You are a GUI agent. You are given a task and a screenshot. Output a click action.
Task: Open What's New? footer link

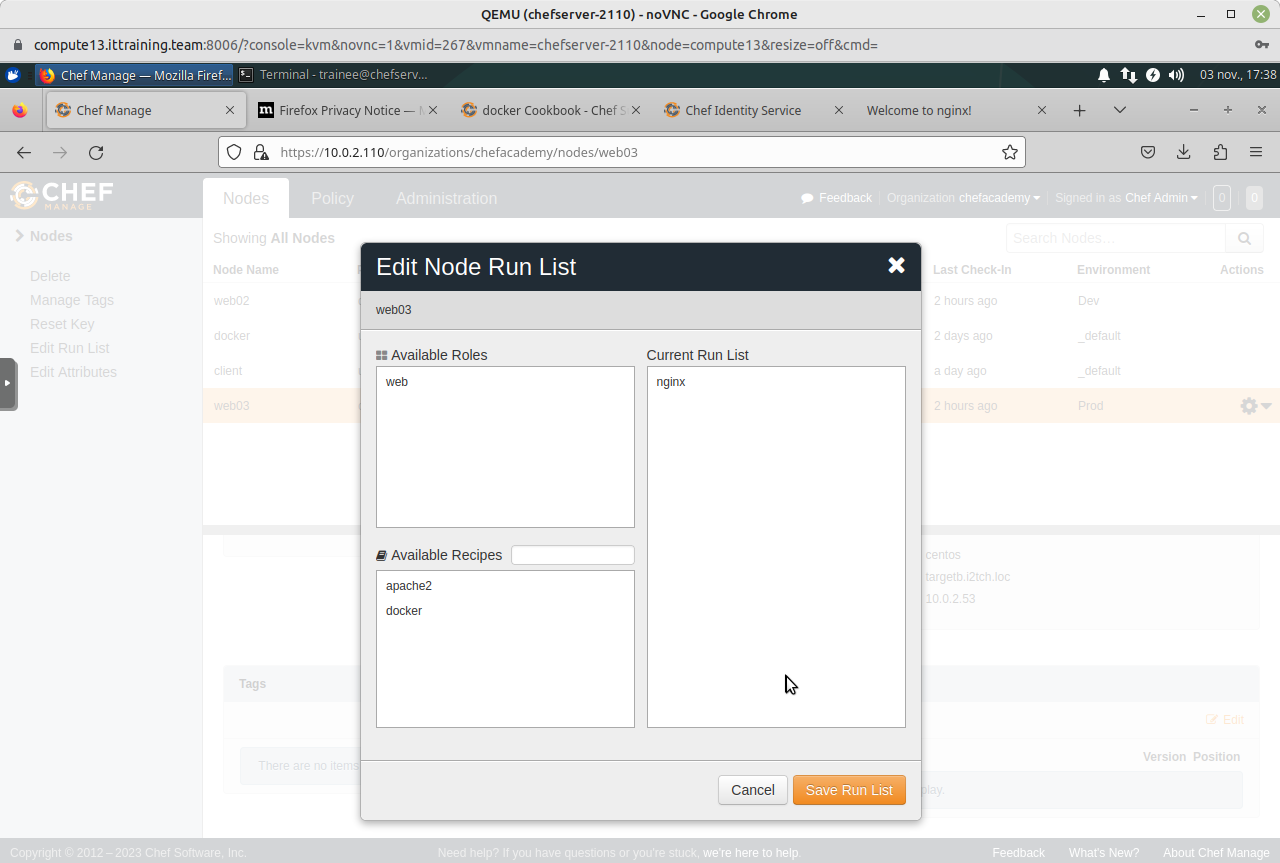(1103, 853)
